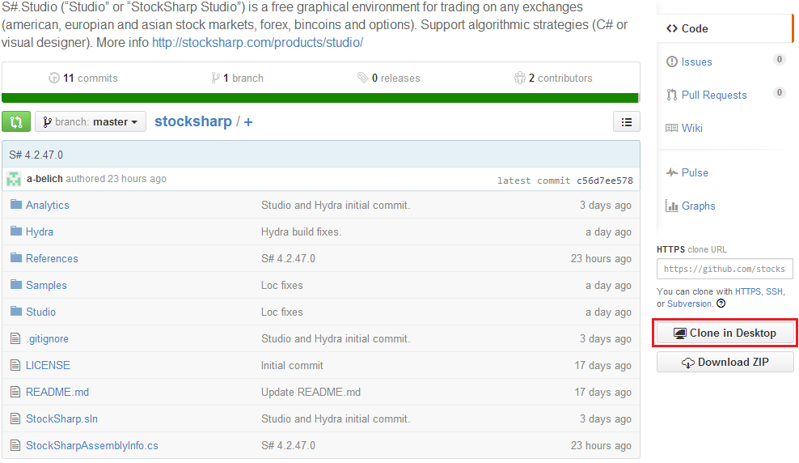Create new file with plus link
This screenshot has height=463, width=799.
248,122
